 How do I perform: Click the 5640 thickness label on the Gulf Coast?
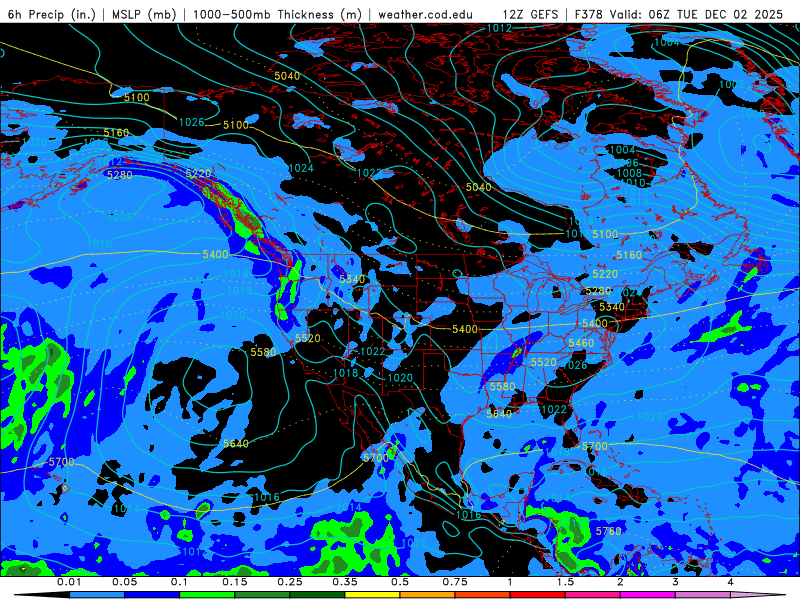pyautogui.click(x=499, y=414)
